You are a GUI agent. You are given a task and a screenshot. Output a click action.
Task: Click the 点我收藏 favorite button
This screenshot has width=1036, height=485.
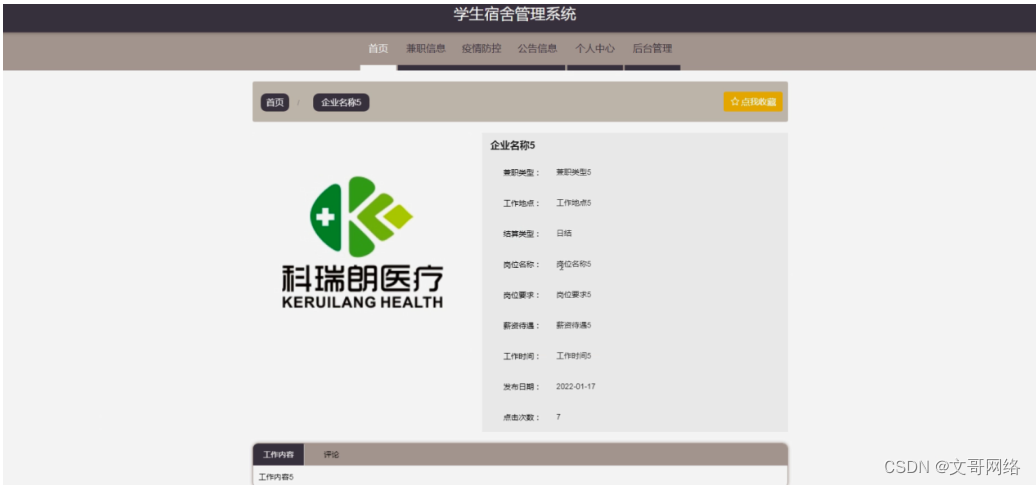tap(753, 102)
